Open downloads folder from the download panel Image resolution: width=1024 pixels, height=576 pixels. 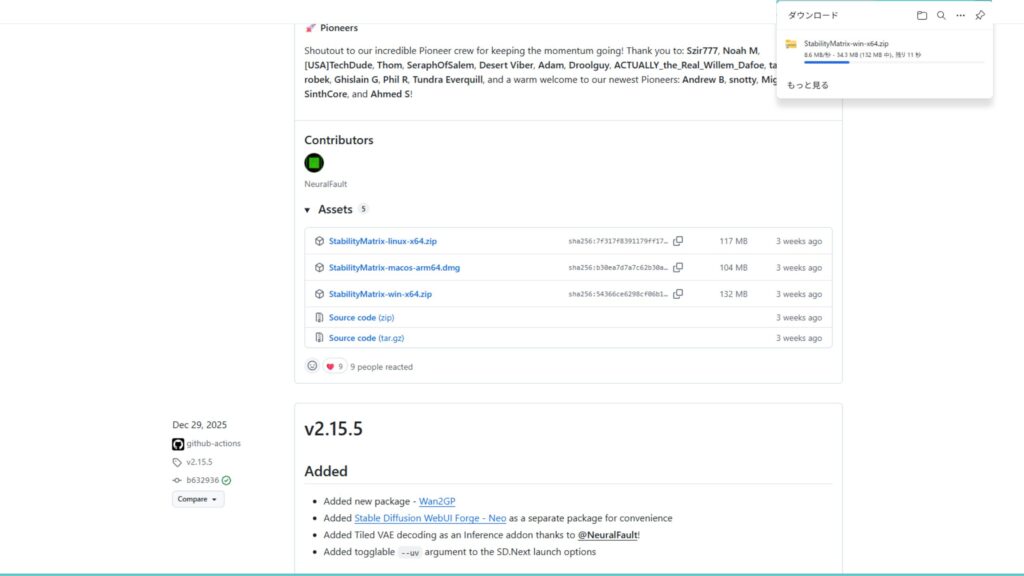pyautogui.click(x=921, y=15)
